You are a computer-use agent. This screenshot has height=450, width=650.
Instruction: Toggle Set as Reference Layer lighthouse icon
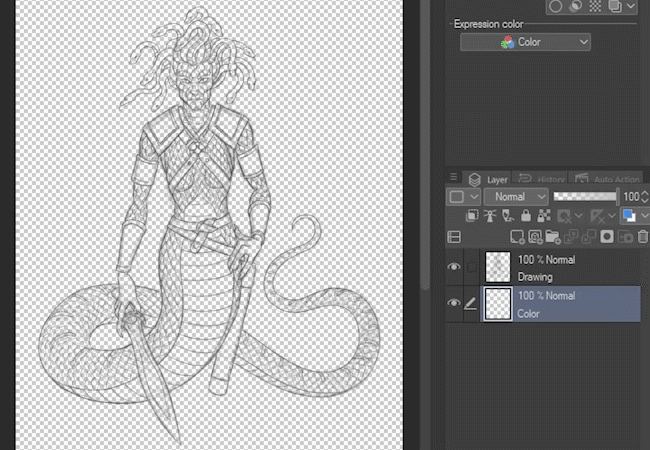tap(490, 216)
